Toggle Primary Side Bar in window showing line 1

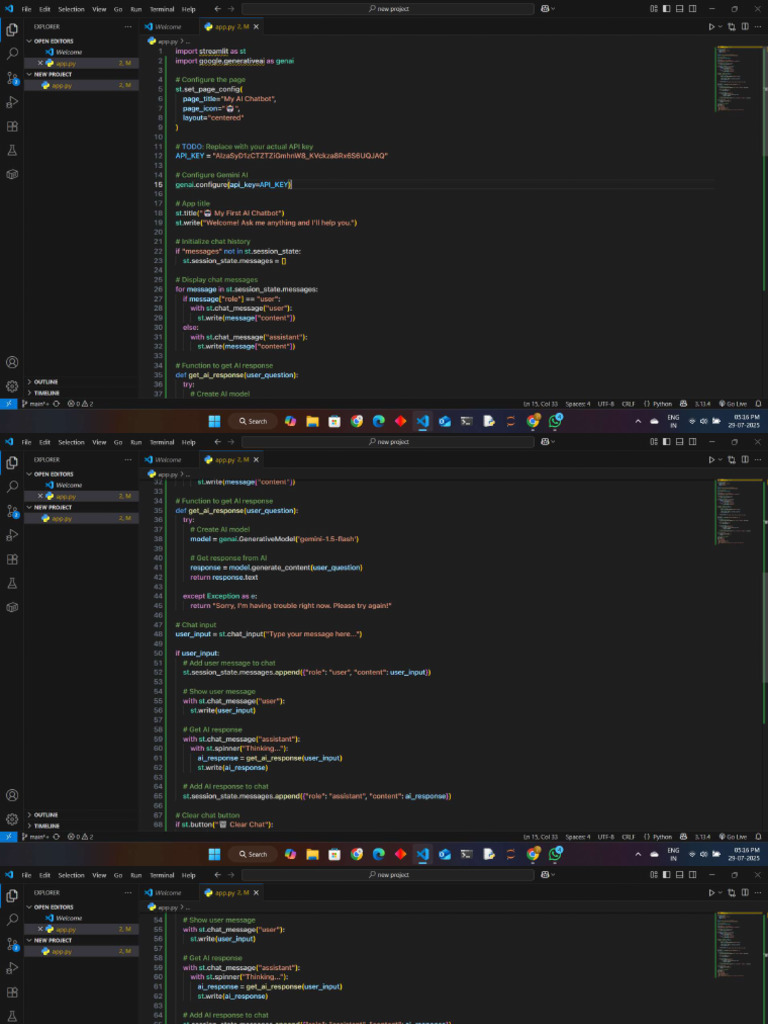pyautogui.click(x=667, y=8)
